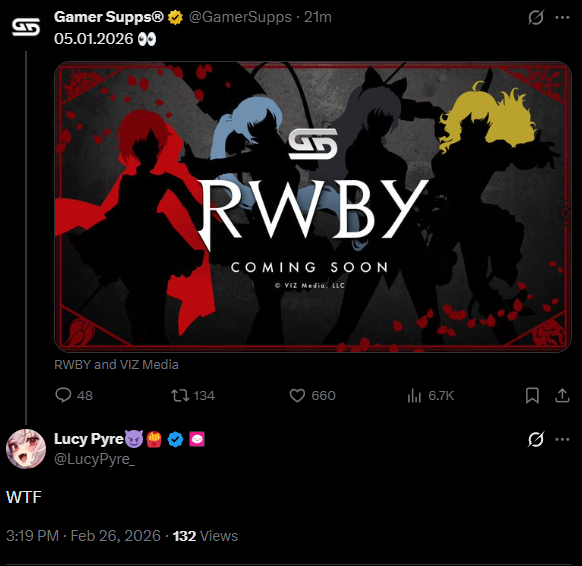Click the gold verified badge on Gamer Supps
This screenshot has height=566, width=582.
(175, 17)
